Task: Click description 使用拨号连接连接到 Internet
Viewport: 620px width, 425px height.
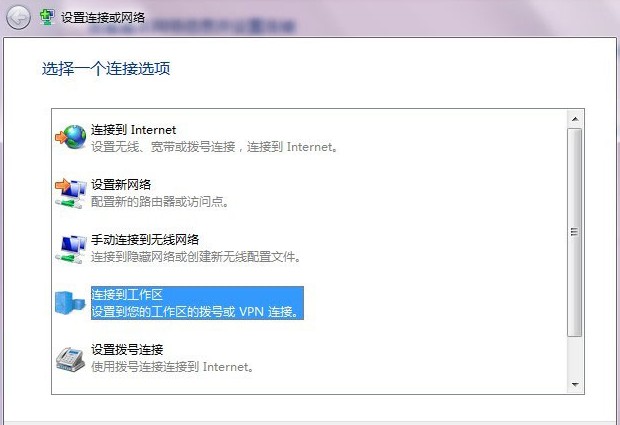Action: pos(172,367)
